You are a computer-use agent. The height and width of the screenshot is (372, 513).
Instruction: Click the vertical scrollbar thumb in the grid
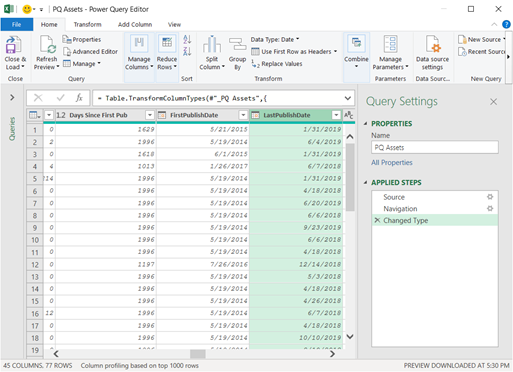[350, 177]
